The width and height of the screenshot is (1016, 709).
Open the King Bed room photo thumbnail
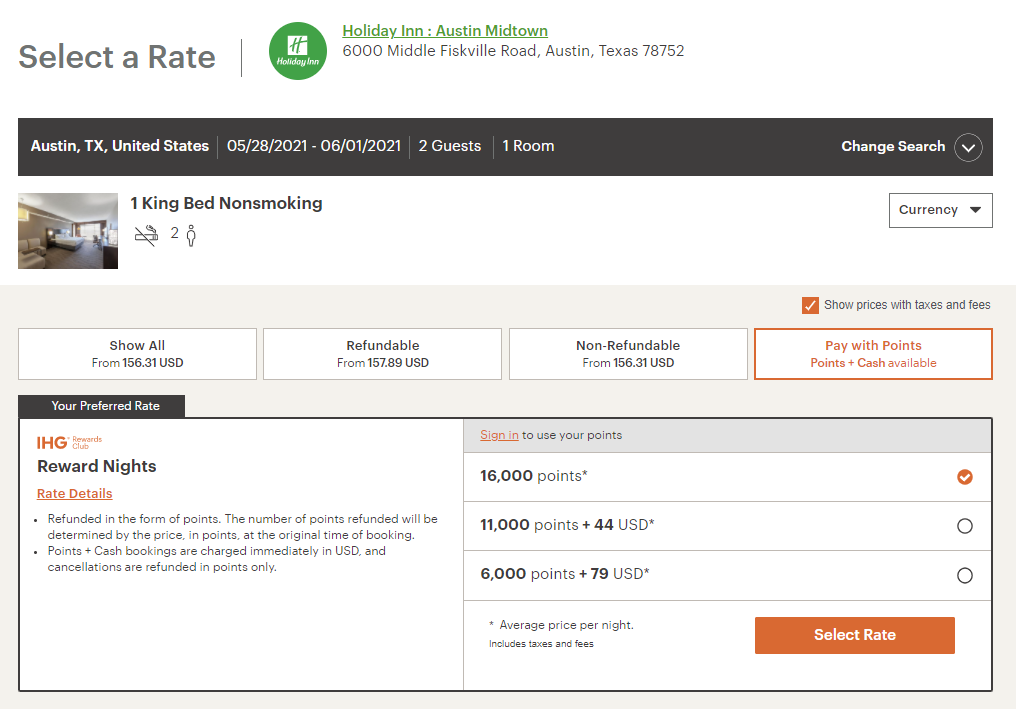(68, 231)
